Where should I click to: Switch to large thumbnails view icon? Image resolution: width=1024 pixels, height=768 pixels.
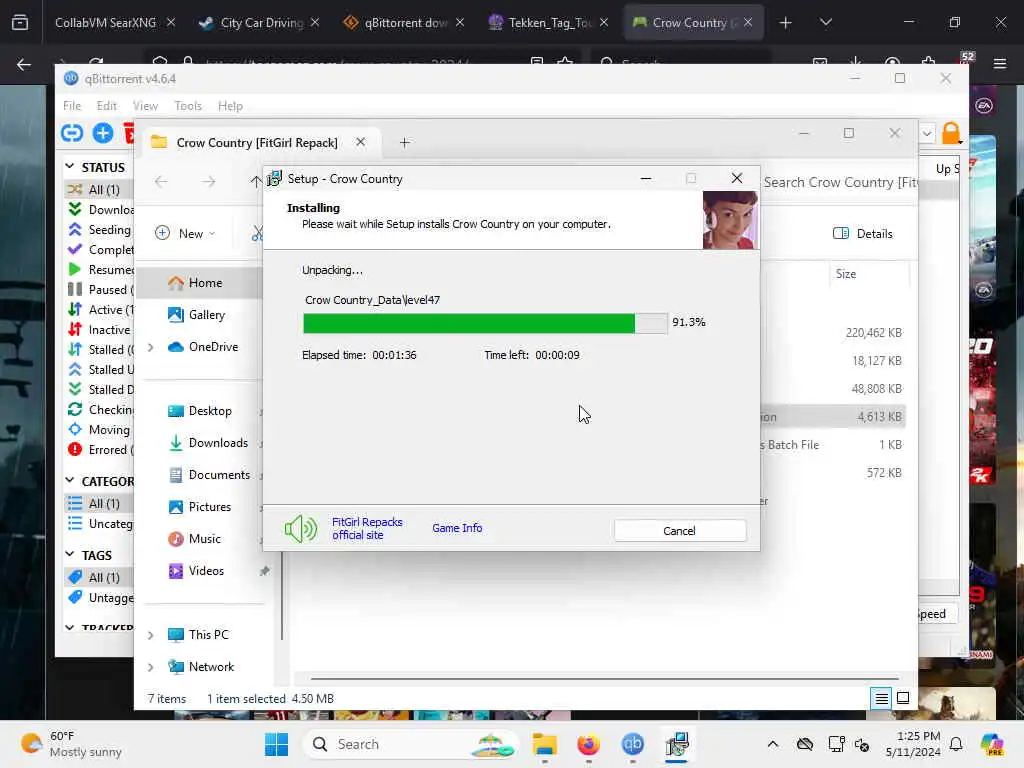point(903,698)
